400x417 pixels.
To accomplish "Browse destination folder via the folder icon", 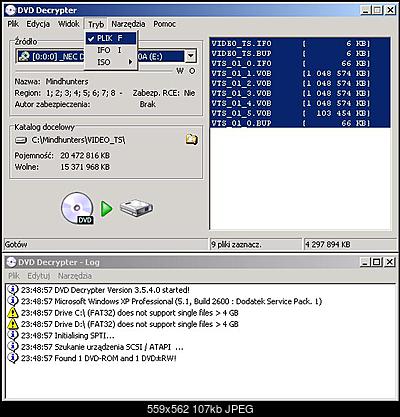I will [191, 139].
